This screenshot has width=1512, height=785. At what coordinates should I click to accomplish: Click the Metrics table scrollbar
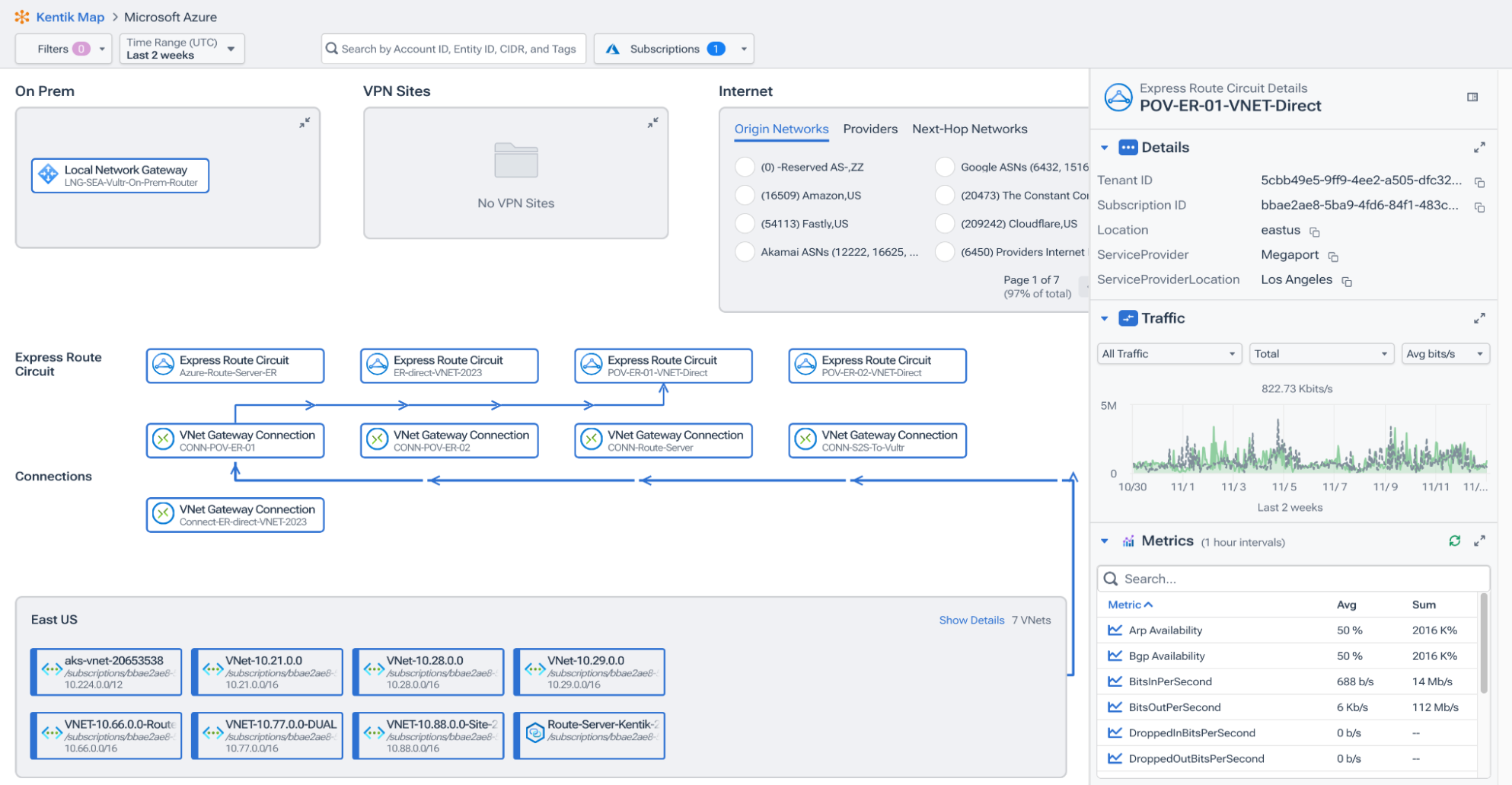1484,643
